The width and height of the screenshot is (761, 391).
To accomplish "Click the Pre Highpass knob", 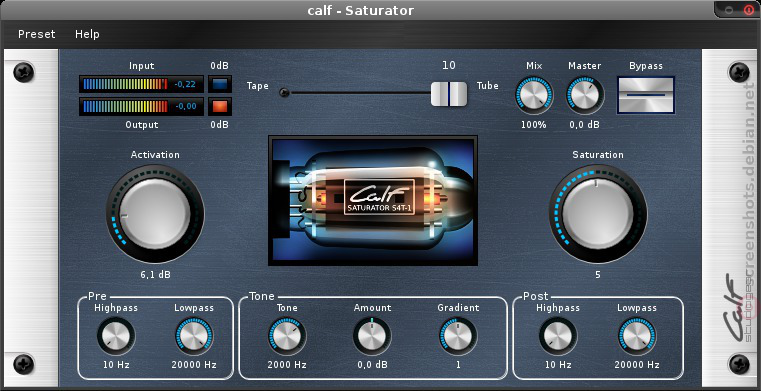I will click(x=116, y=336).
